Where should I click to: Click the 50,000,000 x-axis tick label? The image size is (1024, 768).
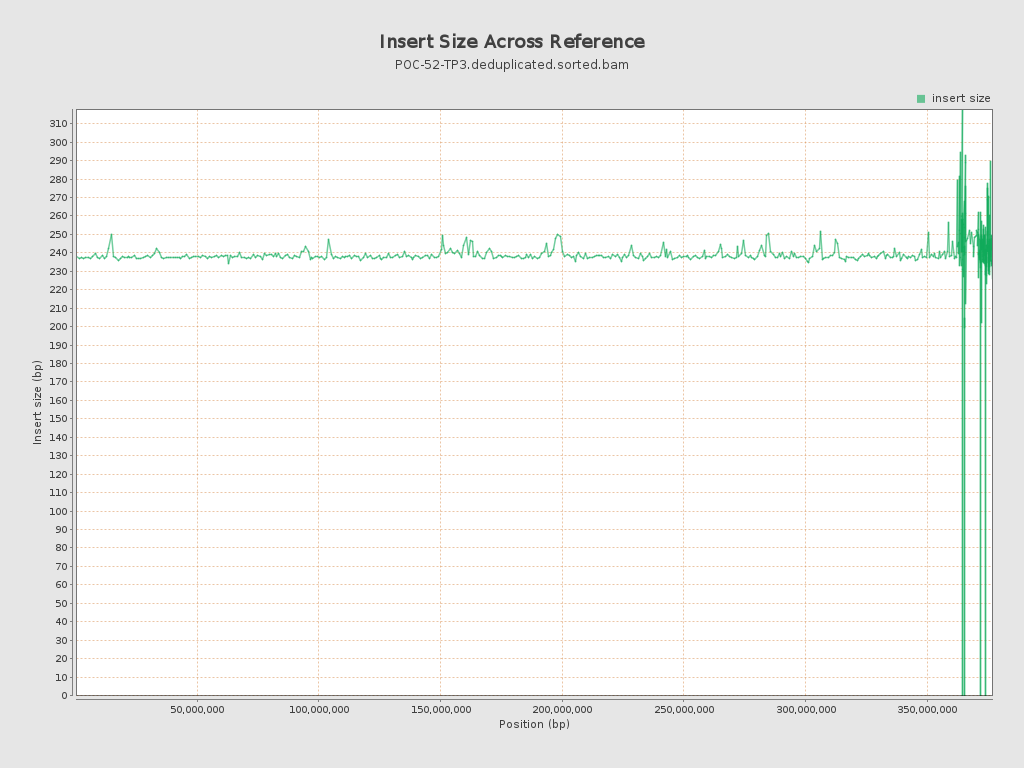[x=197, y=710]
